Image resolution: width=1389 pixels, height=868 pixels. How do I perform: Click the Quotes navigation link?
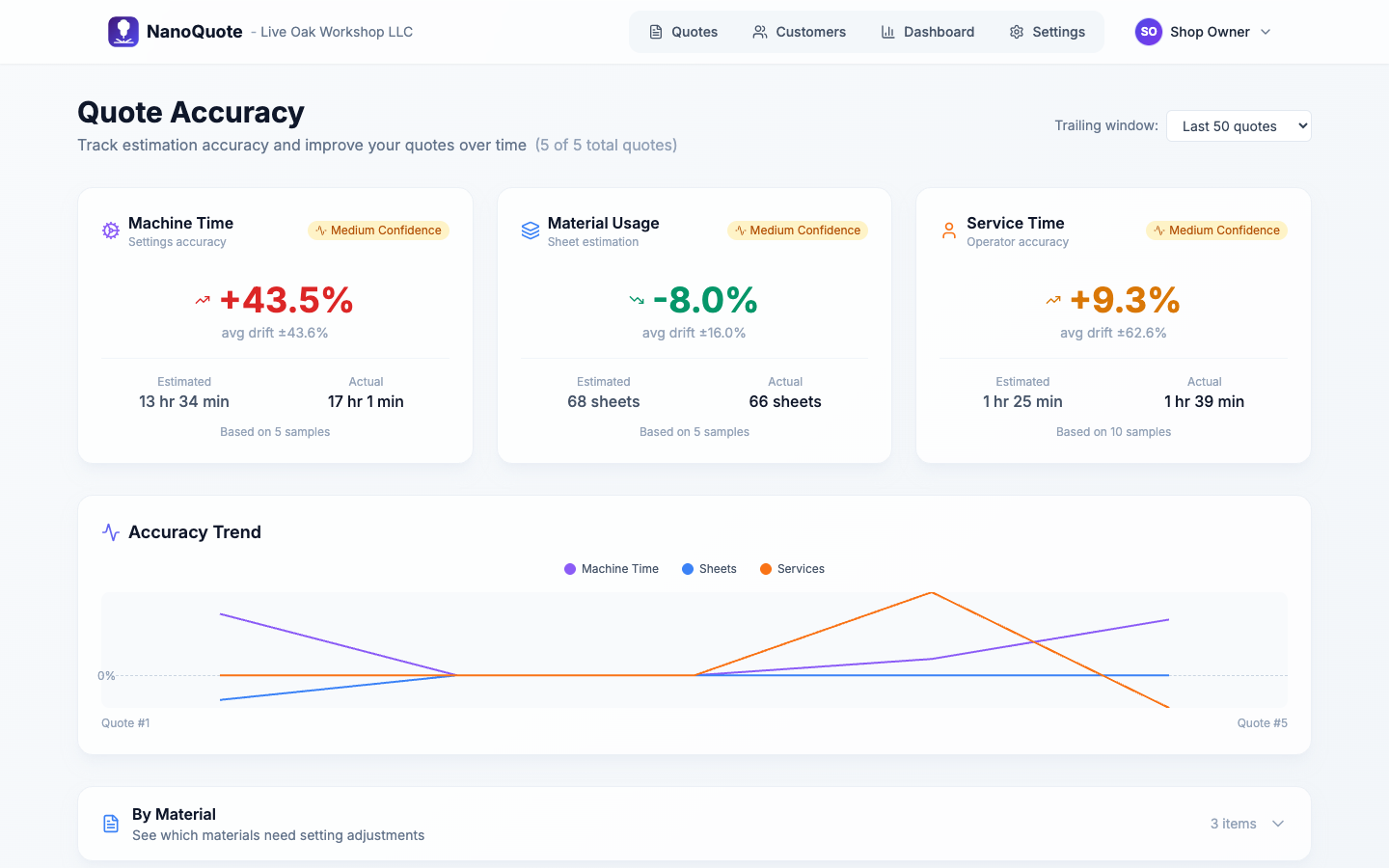(683, 31)
